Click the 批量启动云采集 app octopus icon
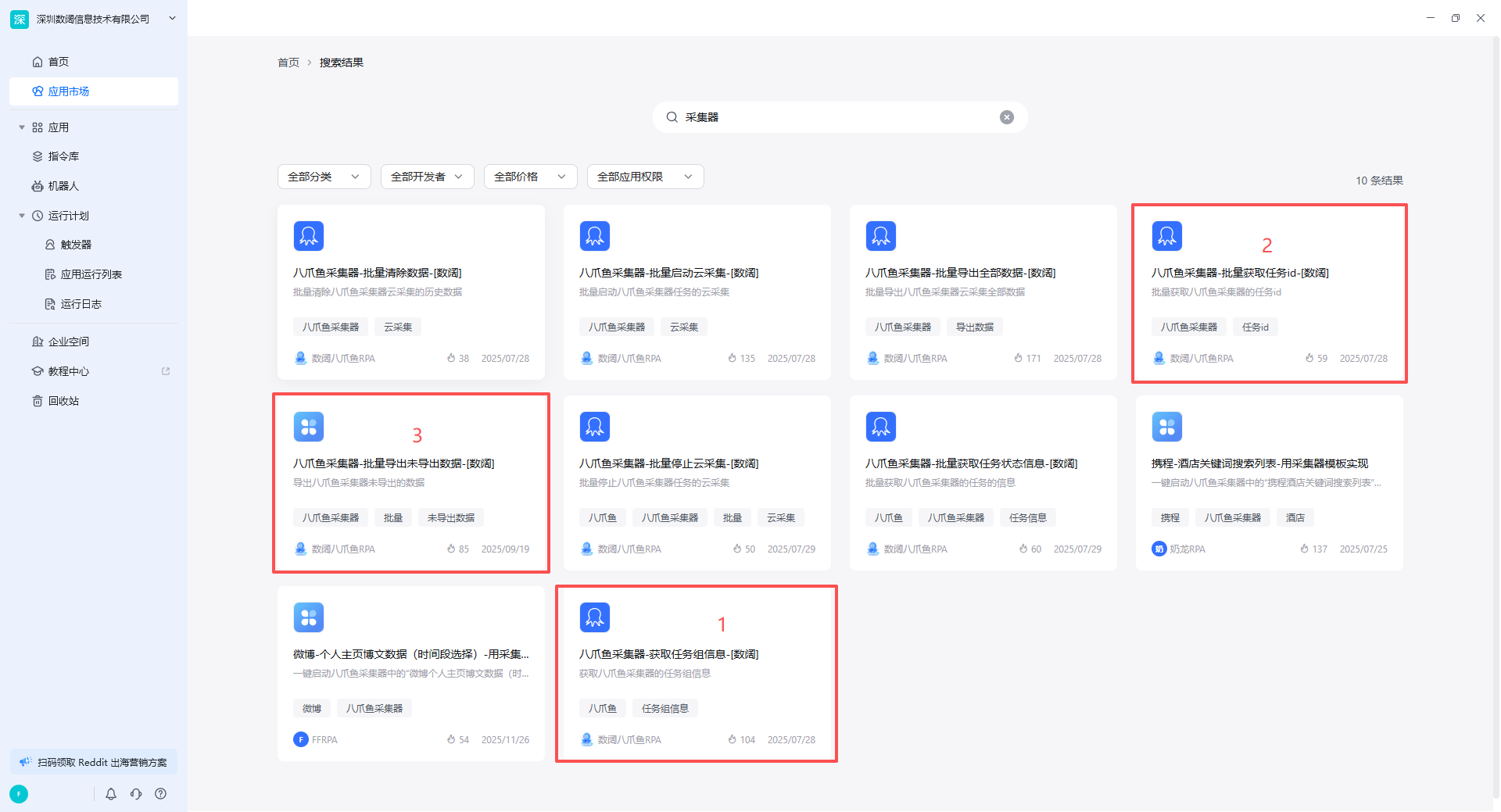The image size is (1501, 812). [x=595, y=236]
